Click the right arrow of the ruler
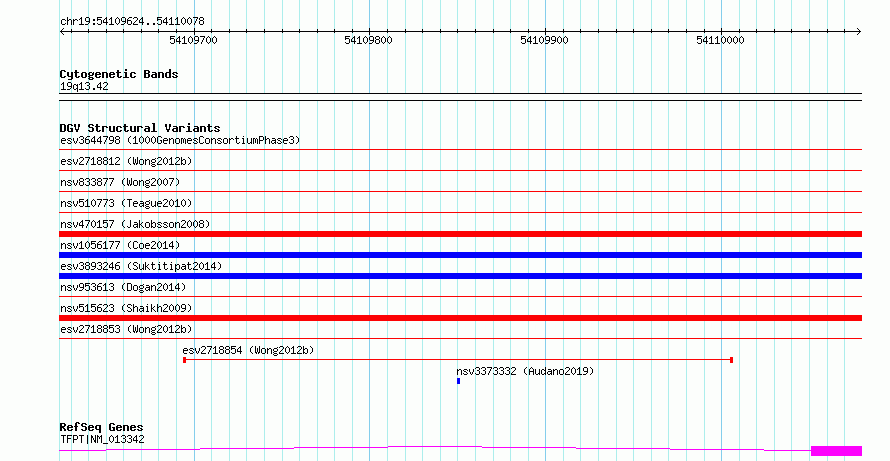The image size is (890, 461). 858,32
